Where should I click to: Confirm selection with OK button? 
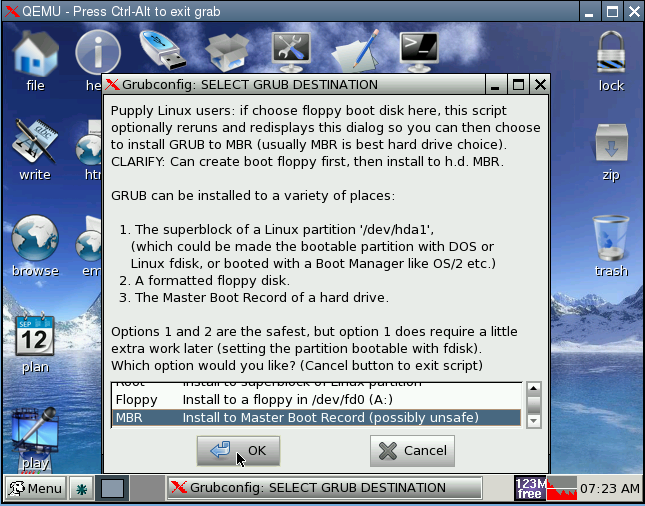(238, 451)
